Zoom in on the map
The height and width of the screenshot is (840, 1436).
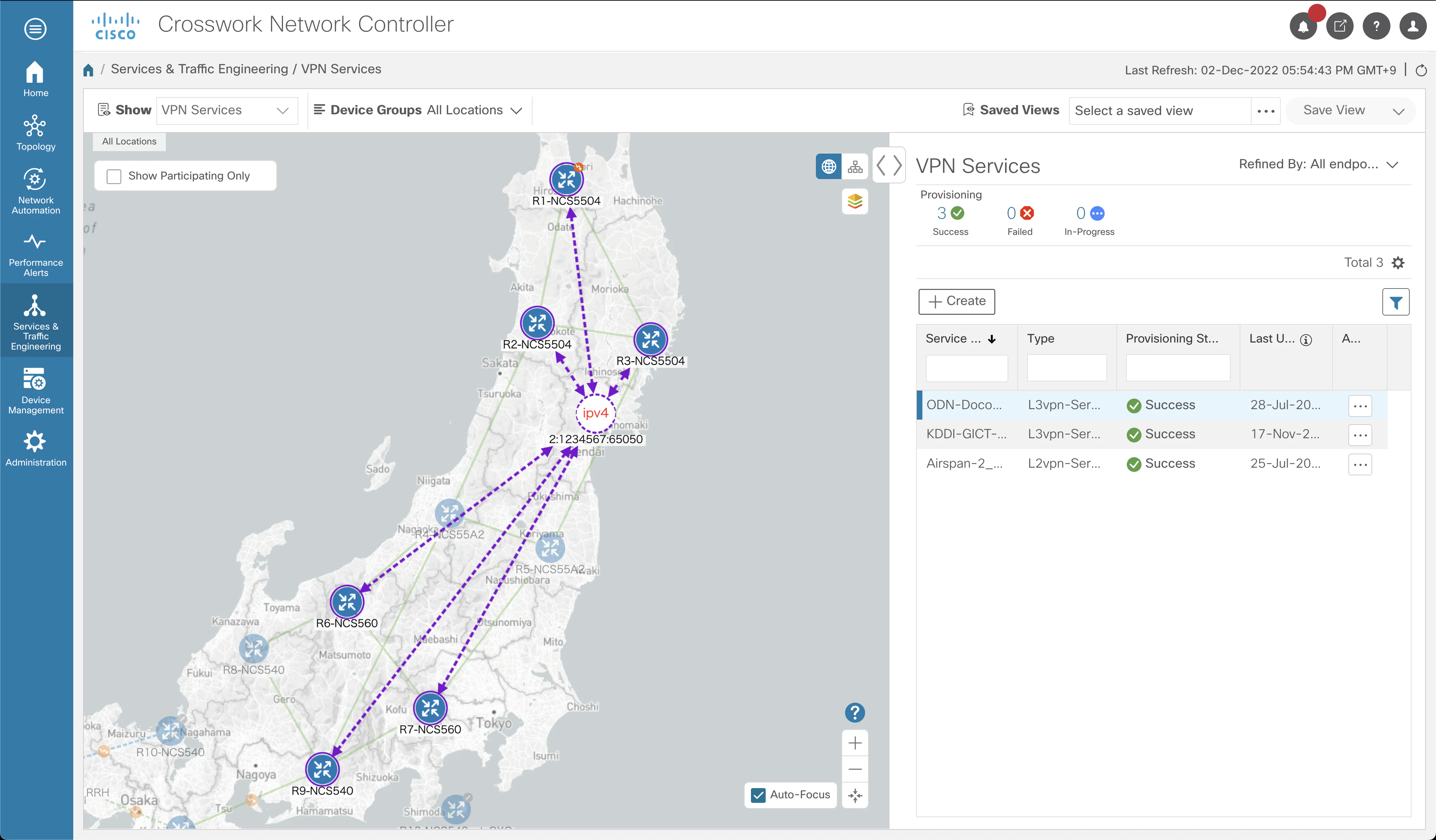(x=855, y=743)
